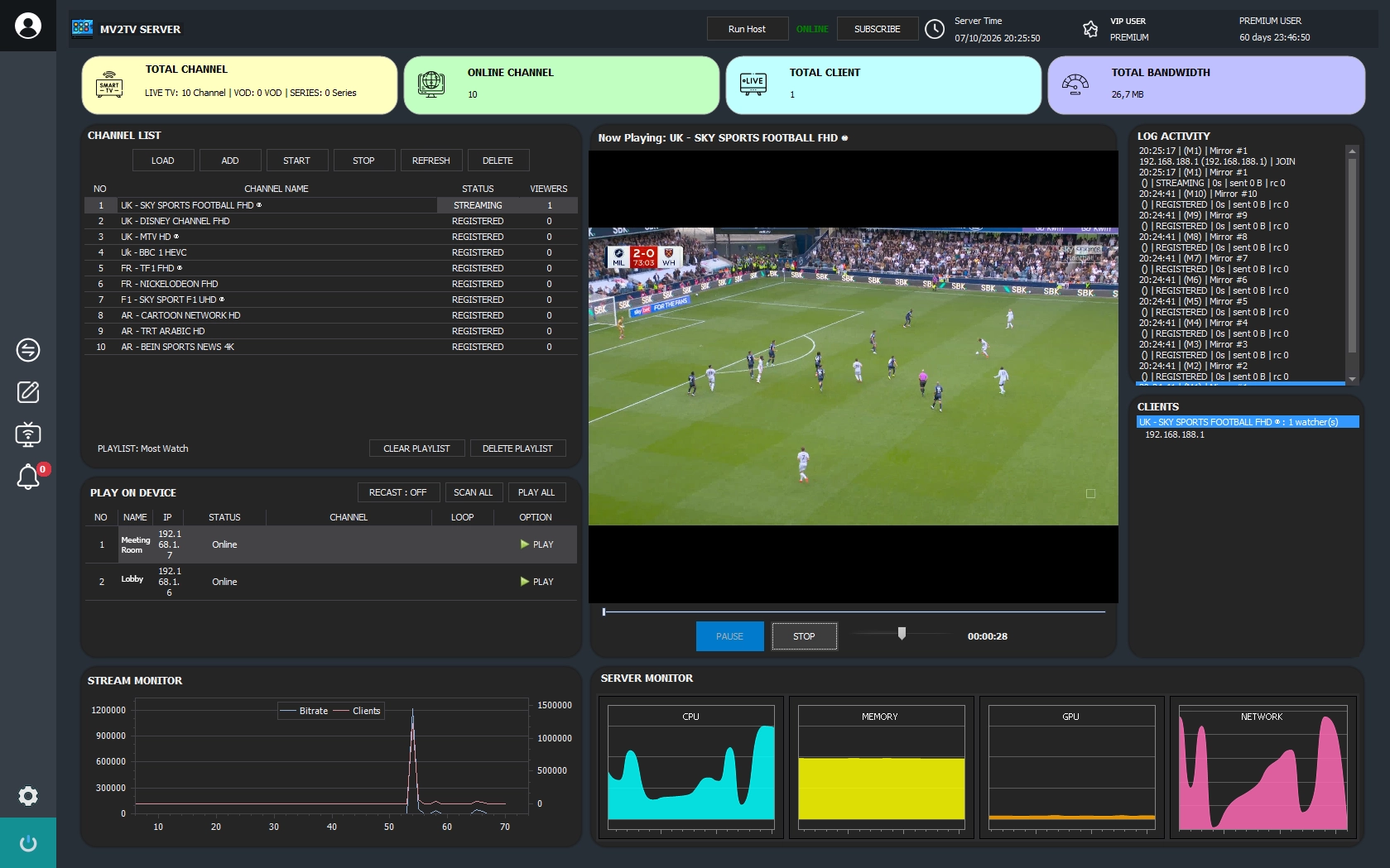Click the log activity scrollbar up arrow
Screen dimensions: 1390x868
point(1352,151)
